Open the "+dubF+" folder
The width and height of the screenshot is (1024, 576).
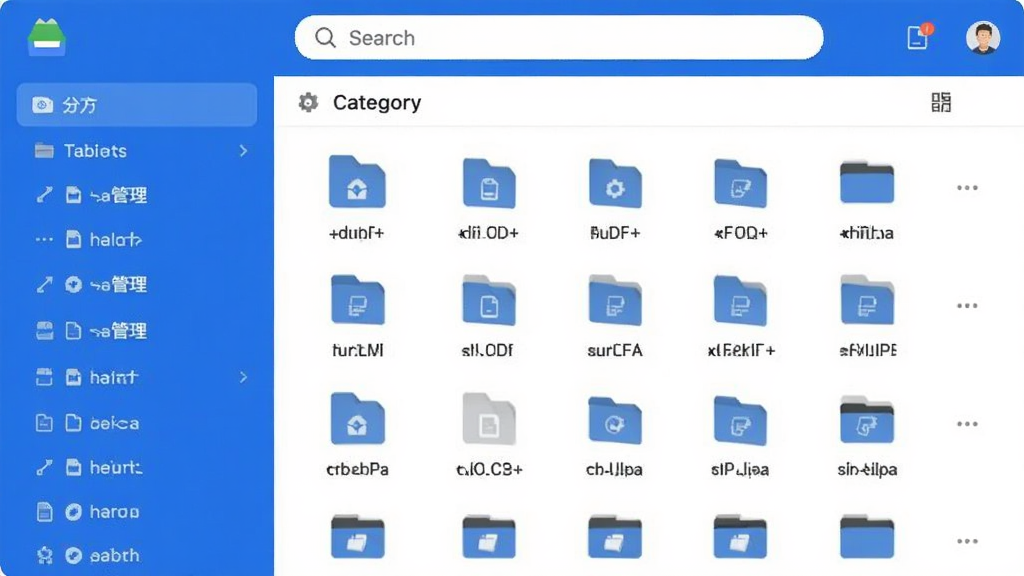pyautogui.click(x=357, y=182)
